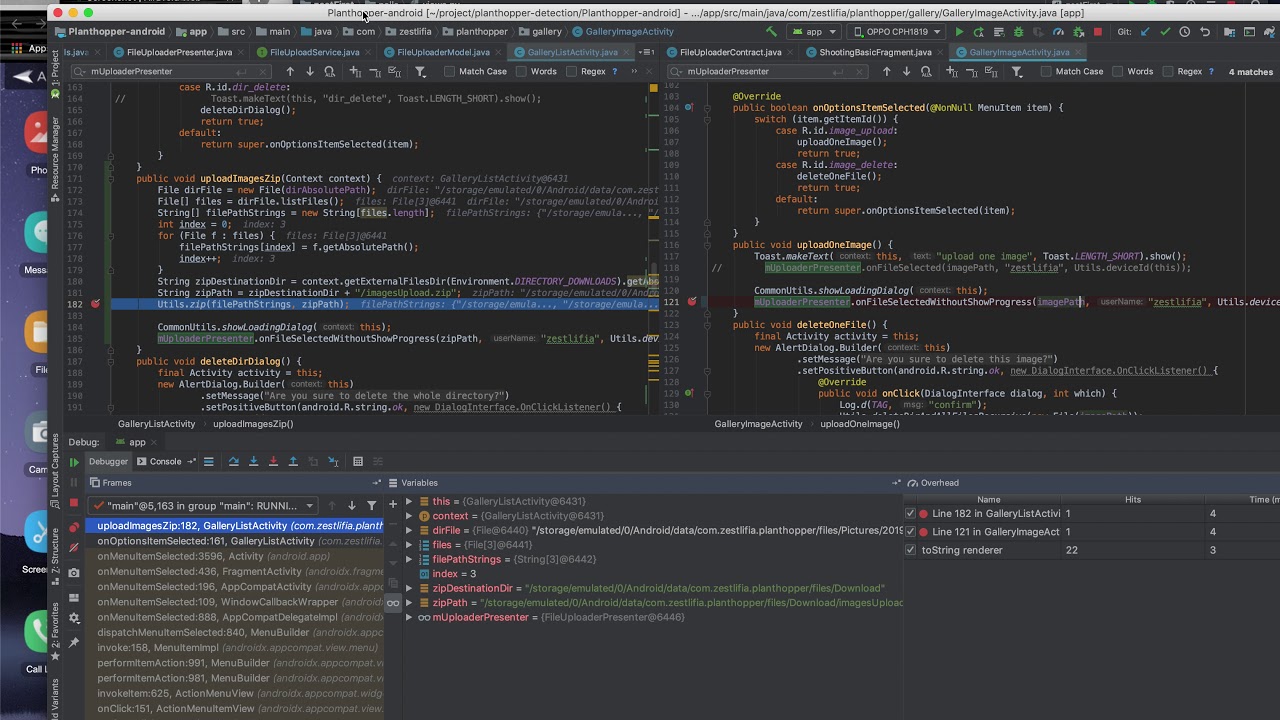Expand the dirFile variable node
Screen dimensions: 1280x720
click(x=409, y=531)
